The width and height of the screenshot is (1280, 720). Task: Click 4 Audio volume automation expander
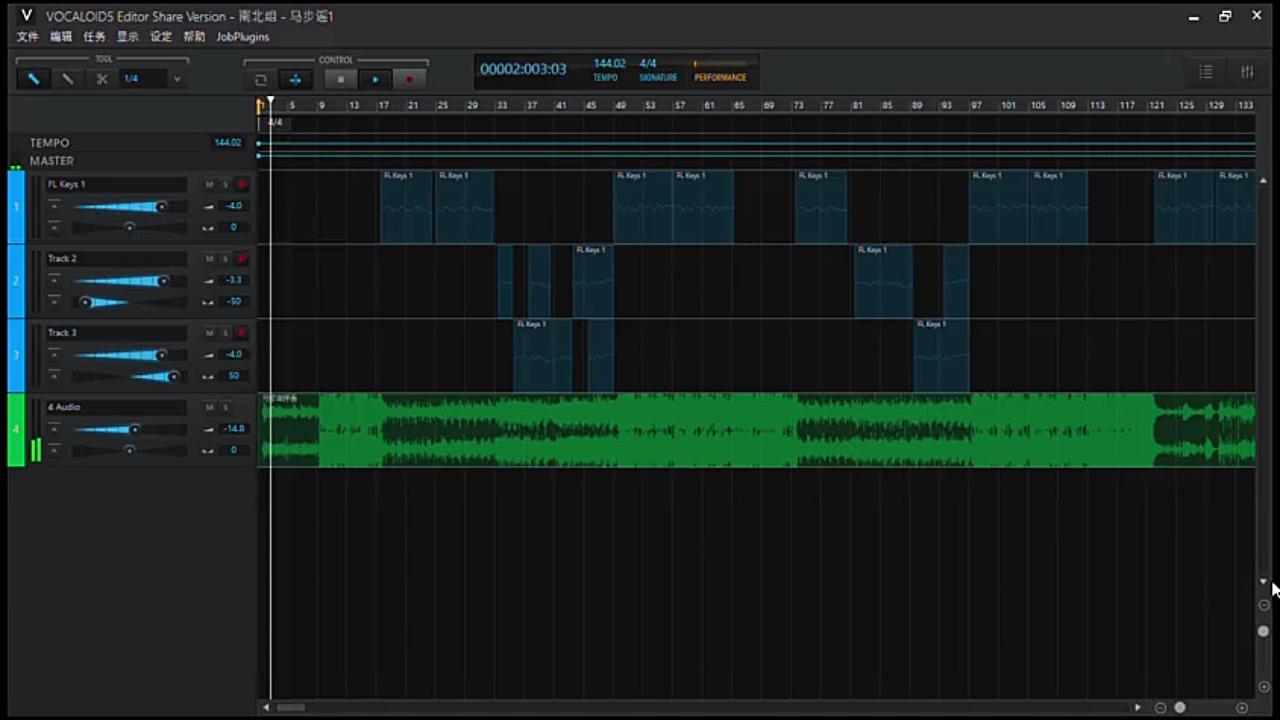coord(54,429)
